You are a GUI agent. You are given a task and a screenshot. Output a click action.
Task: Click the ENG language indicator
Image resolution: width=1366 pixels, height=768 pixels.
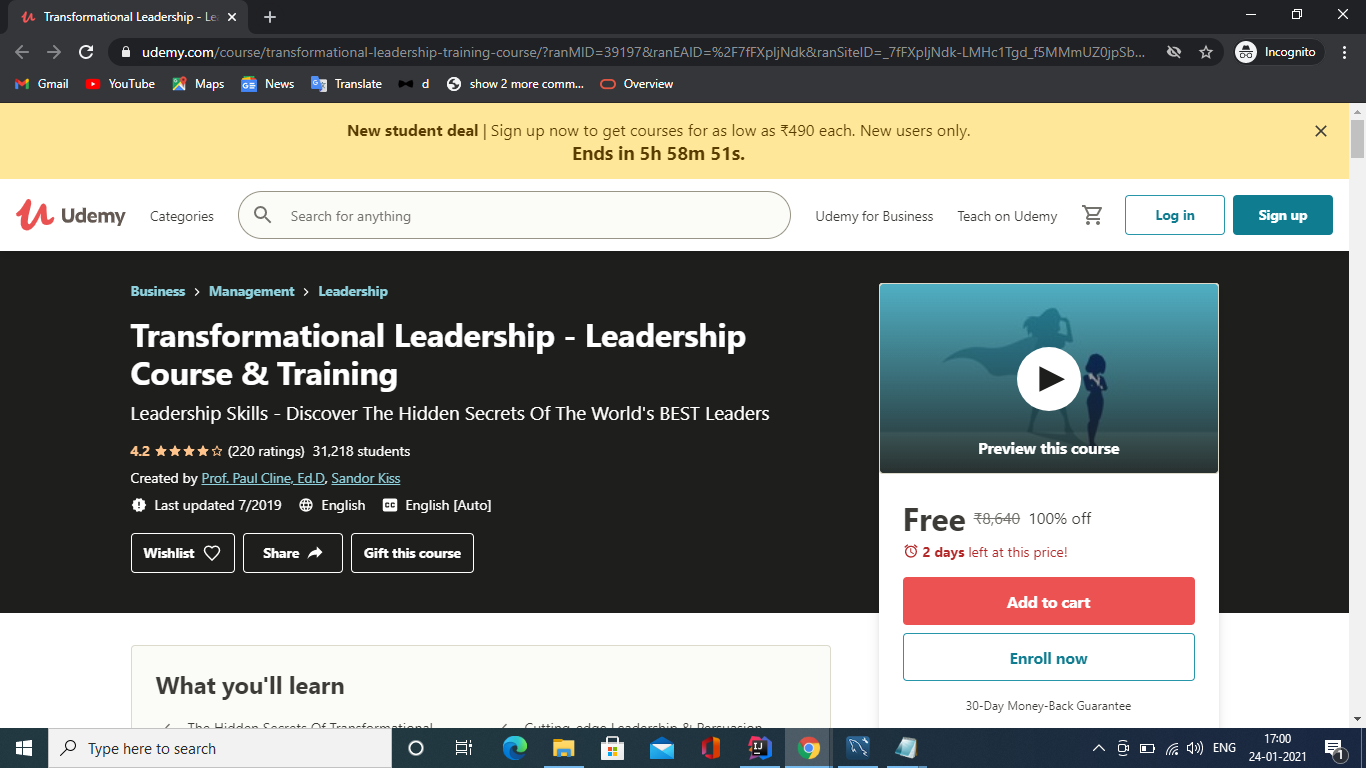1224,748
